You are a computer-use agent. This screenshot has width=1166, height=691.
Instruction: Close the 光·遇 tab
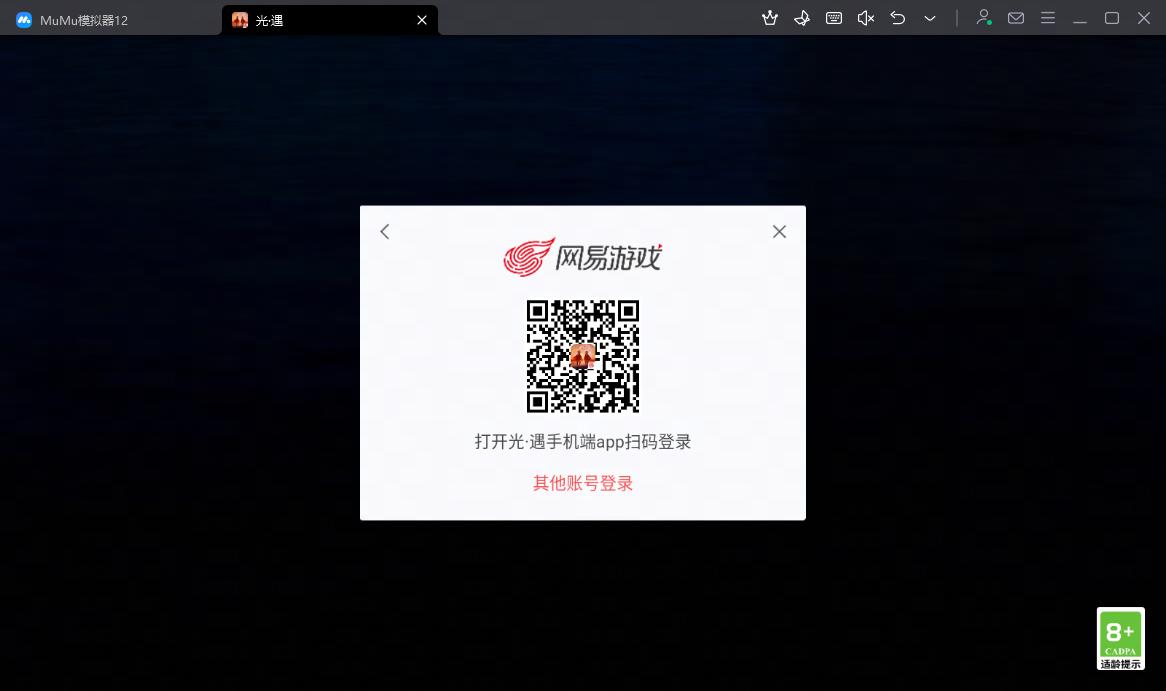(422, 20)
